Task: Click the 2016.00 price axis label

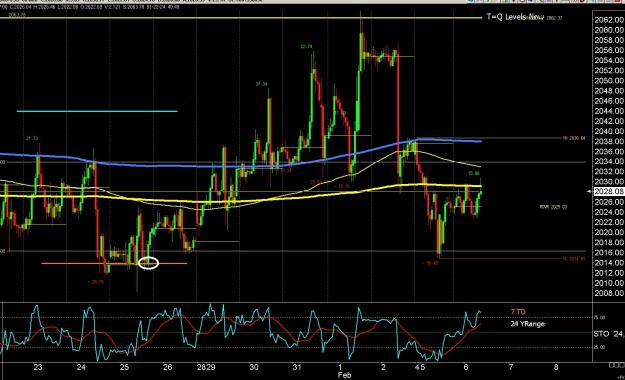Action: pyautogui.click(x=609, y=252)
